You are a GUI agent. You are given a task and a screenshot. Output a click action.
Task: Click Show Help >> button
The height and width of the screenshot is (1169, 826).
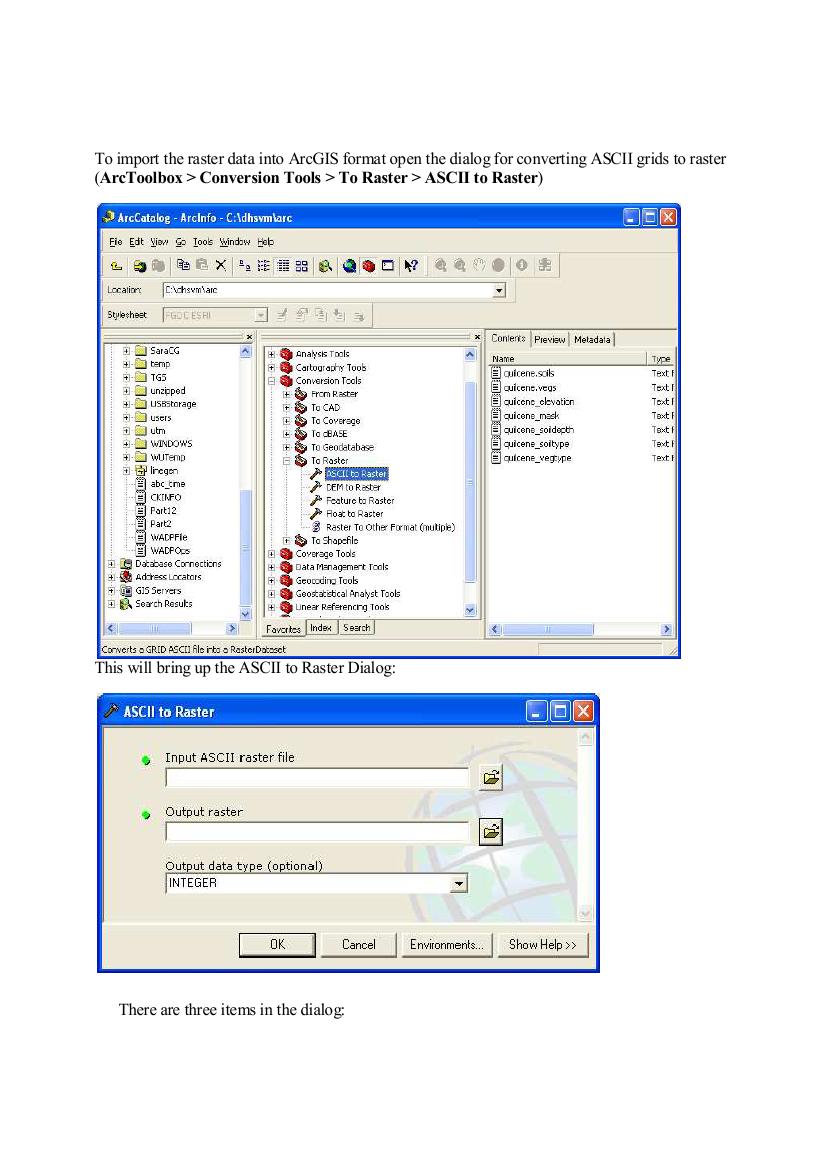[x=543, y=945]
